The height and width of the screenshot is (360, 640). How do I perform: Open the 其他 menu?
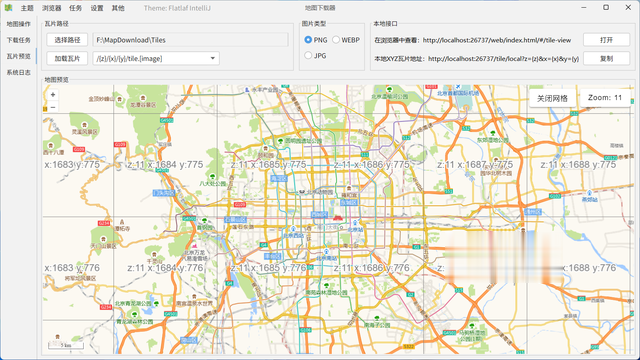pos(118,8)
